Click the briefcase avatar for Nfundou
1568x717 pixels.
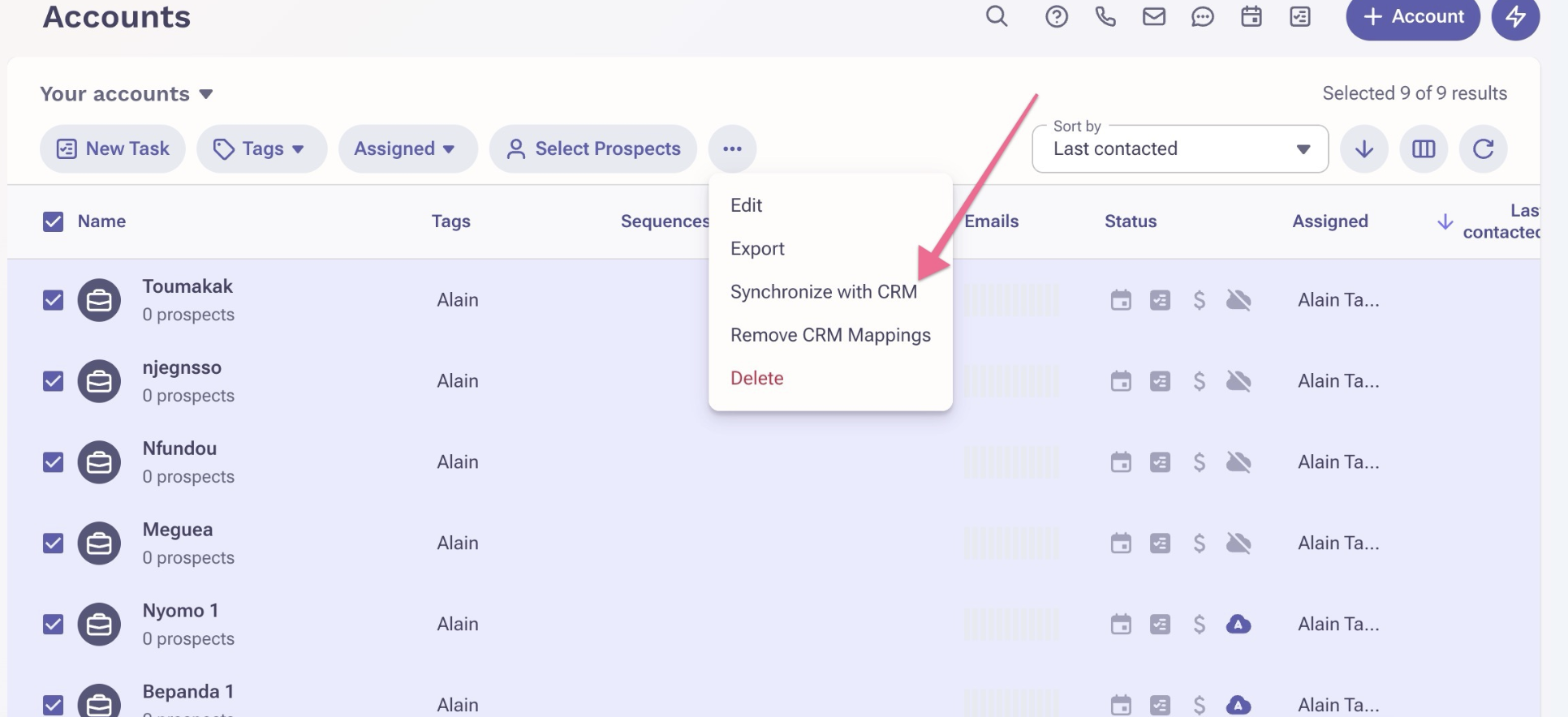point(99,462)
